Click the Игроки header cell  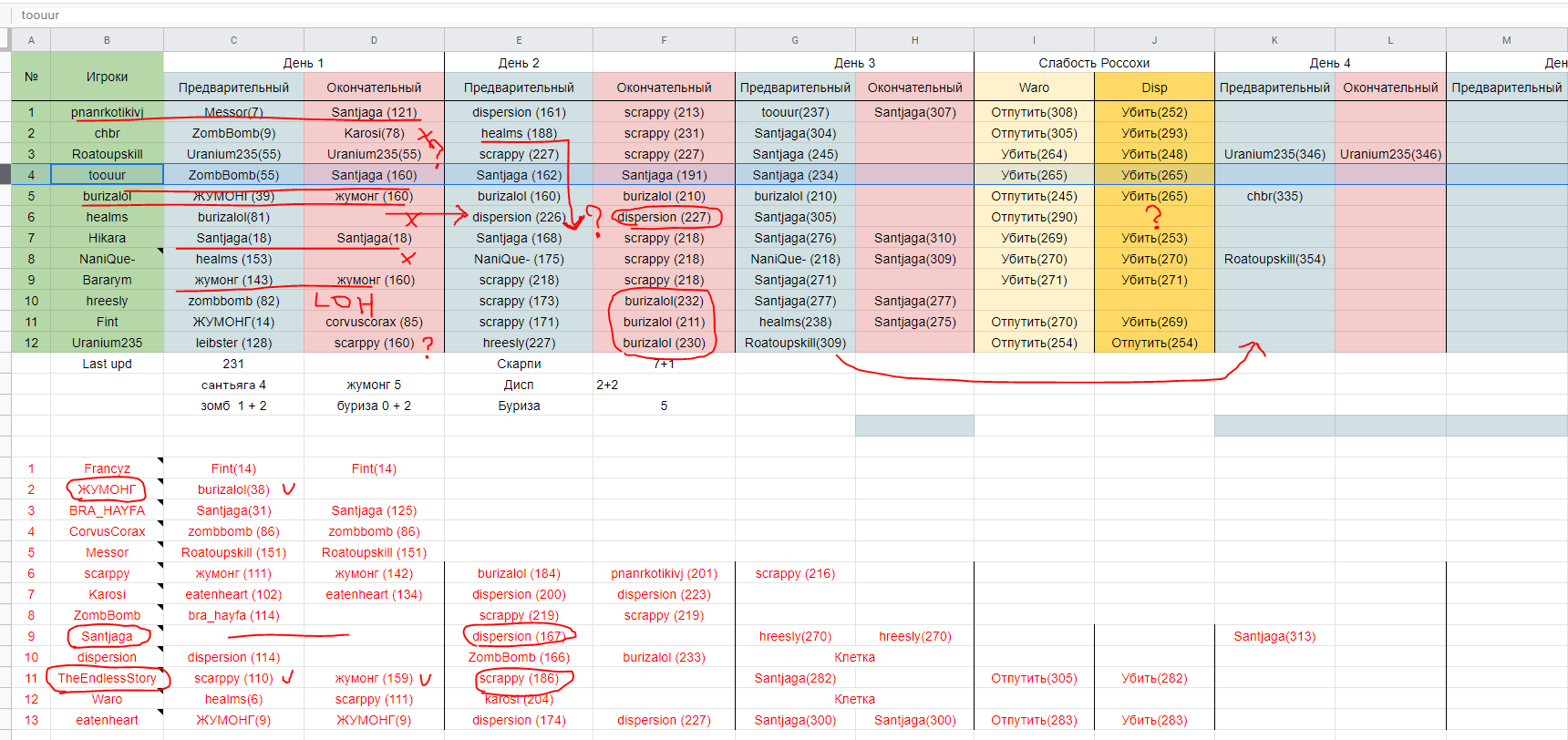click(107, 77)
